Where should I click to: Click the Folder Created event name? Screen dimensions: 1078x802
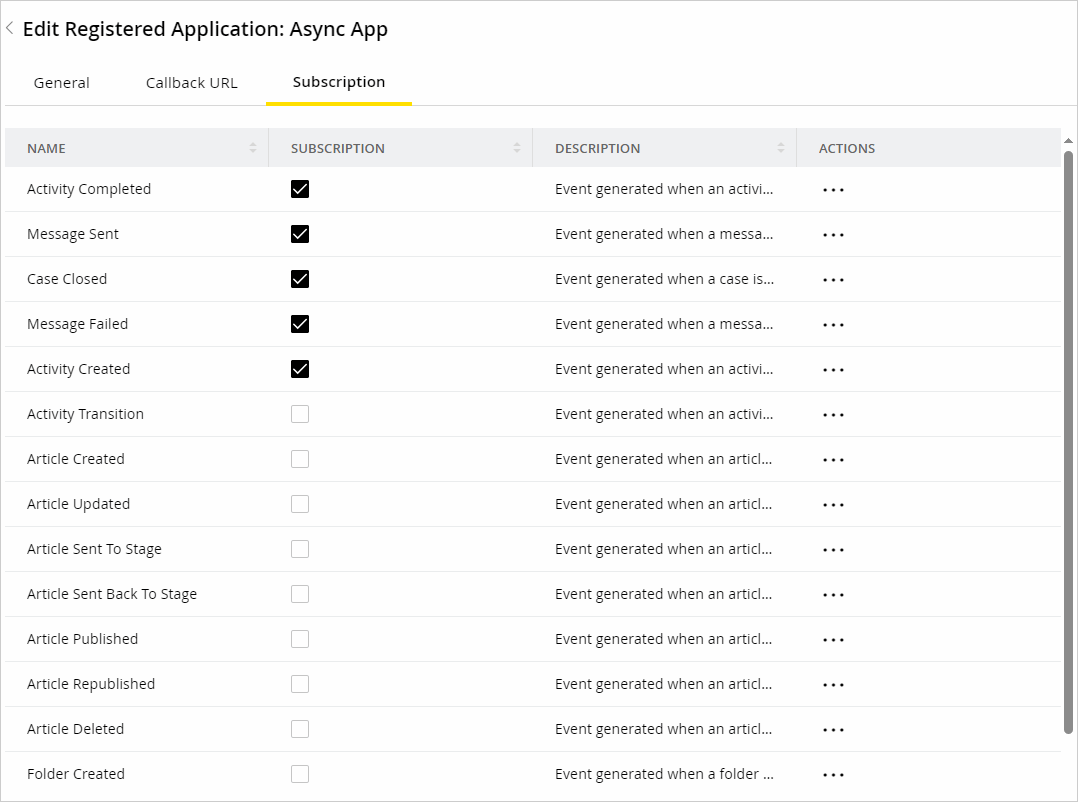click(76, 774)
